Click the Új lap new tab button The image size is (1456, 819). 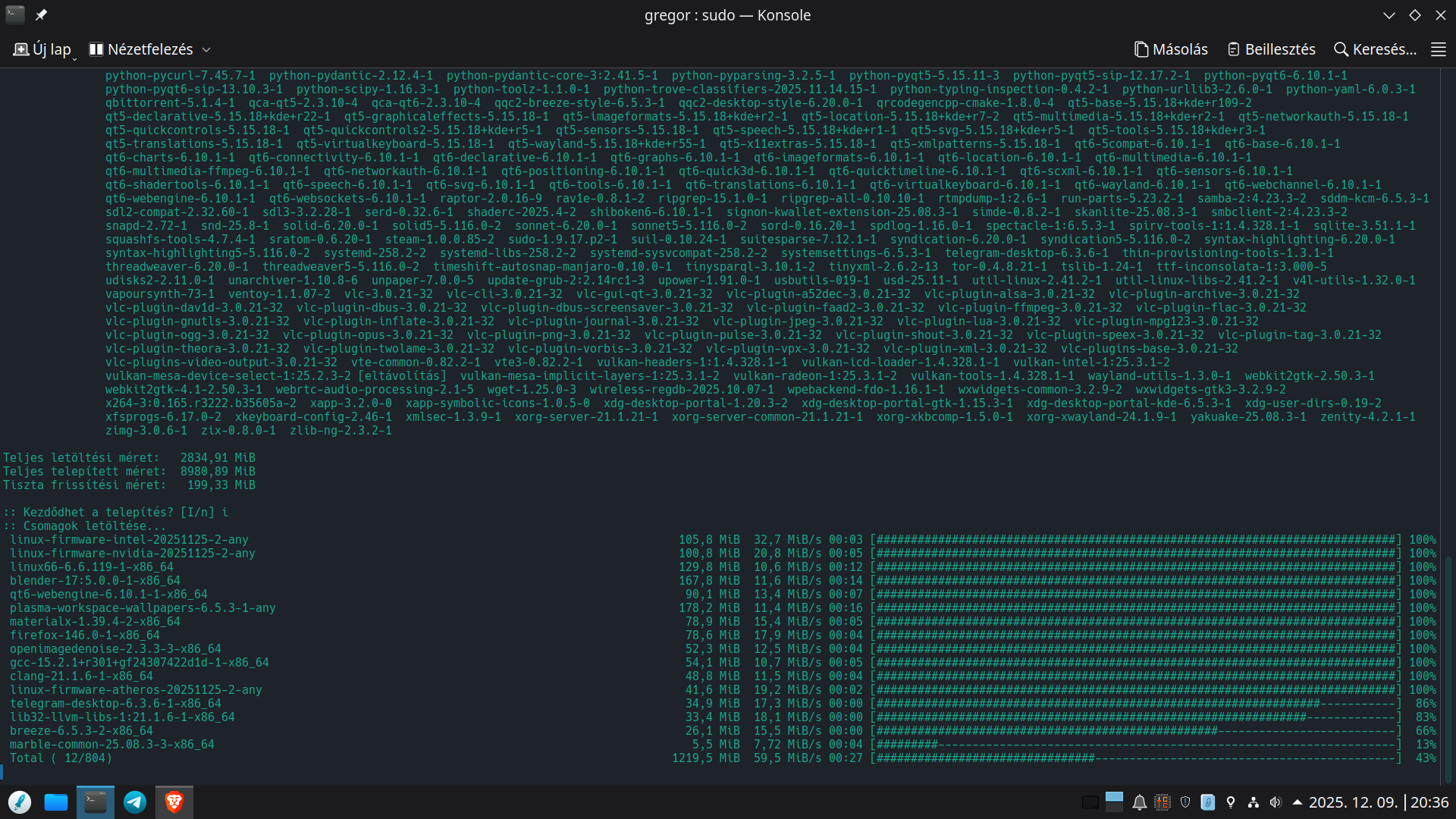(43, 49)
